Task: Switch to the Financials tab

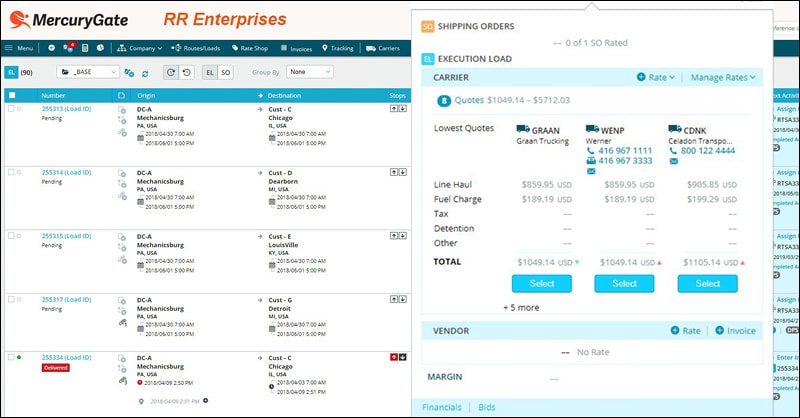Action: coord(442,407)
